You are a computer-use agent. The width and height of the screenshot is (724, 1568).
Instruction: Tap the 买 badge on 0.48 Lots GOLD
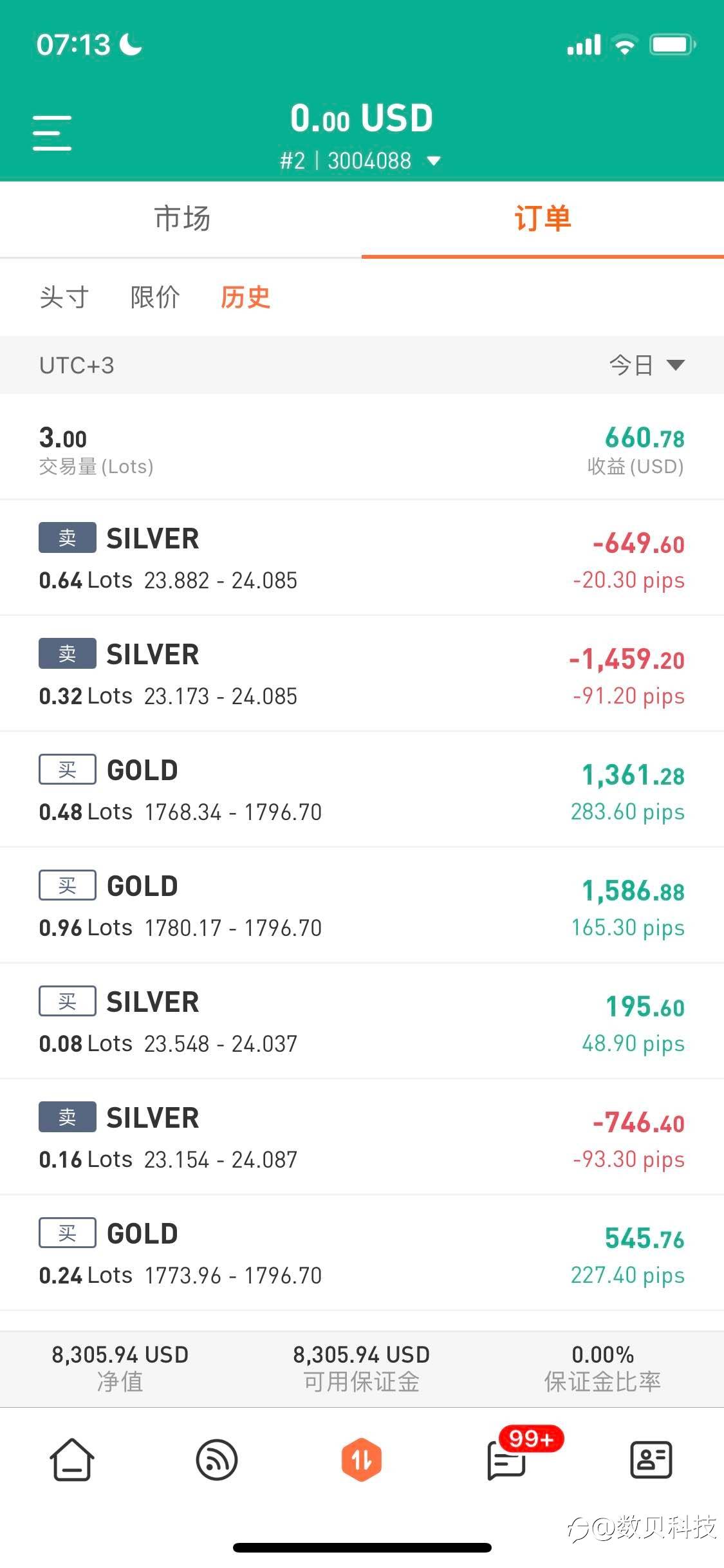tap(68, 769)
